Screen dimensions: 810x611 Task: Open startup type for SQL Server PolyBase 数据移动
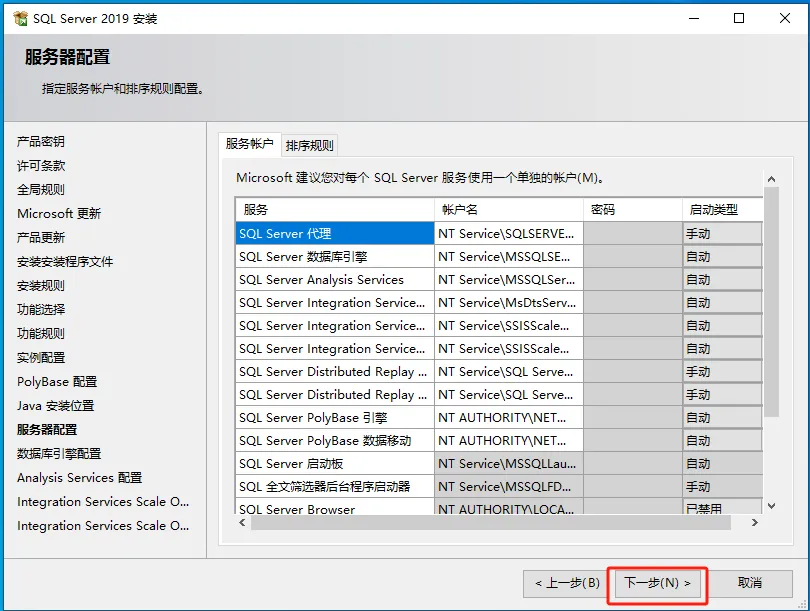pyautogui.click(x=723, y=441)
